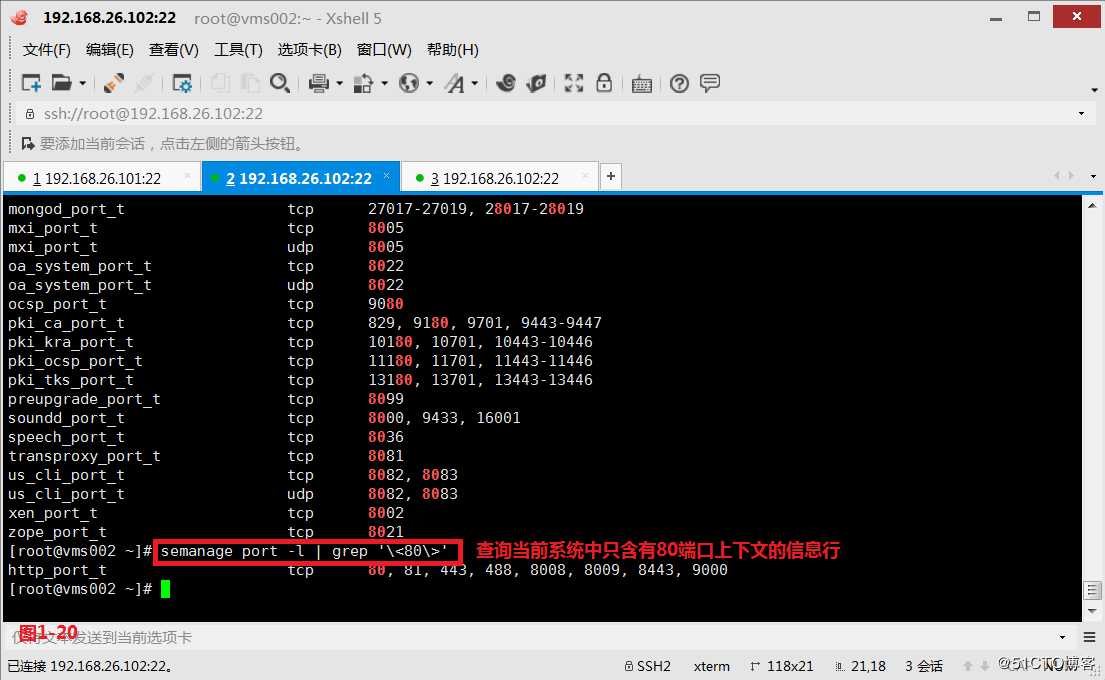Click the Color scheme icon
Image resolution: width=1105 pixels, height=680 pixels.
[x=364, y=83]
